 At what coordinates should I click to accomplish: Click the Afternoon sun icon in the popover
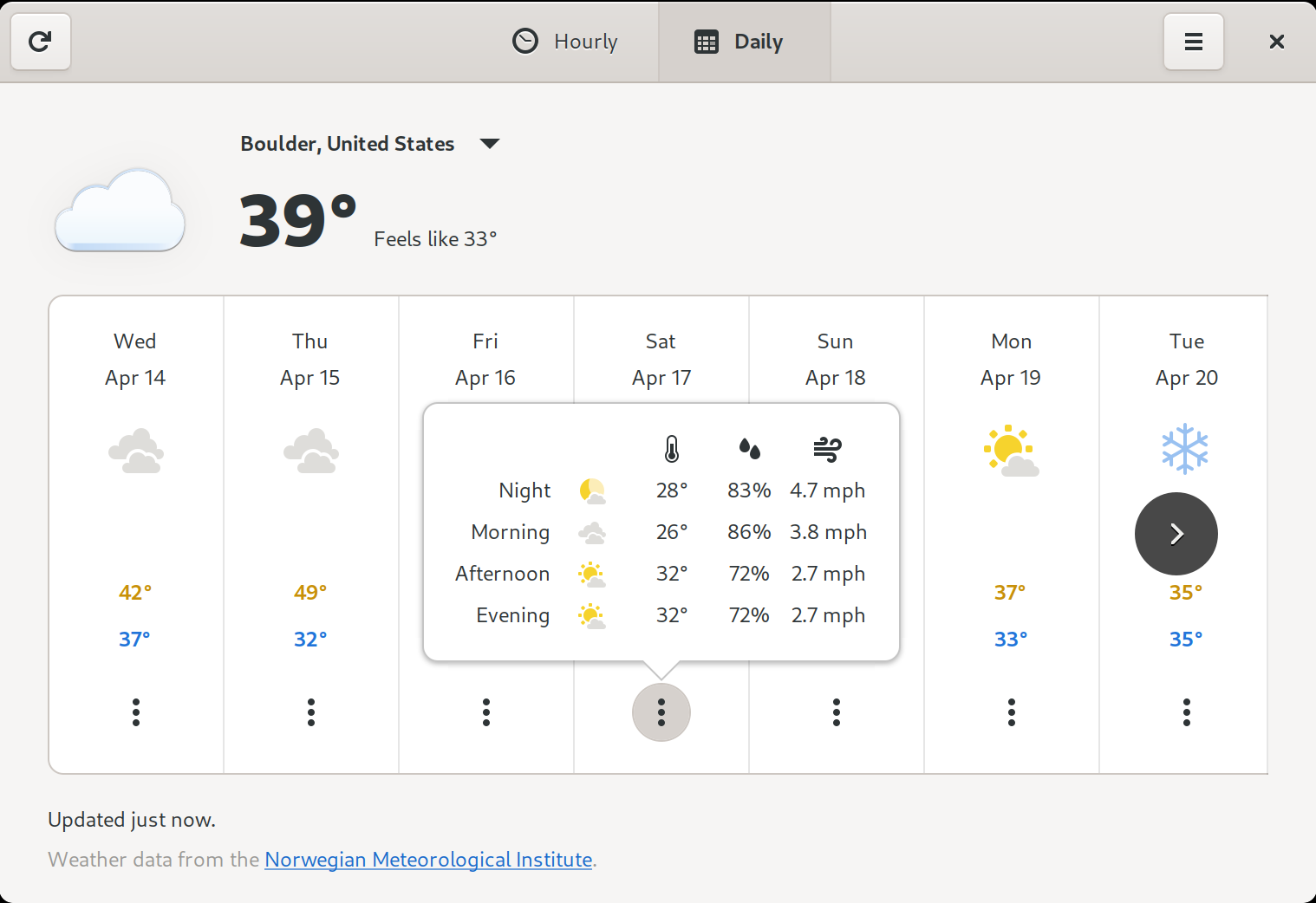click(x=592, y=573)
